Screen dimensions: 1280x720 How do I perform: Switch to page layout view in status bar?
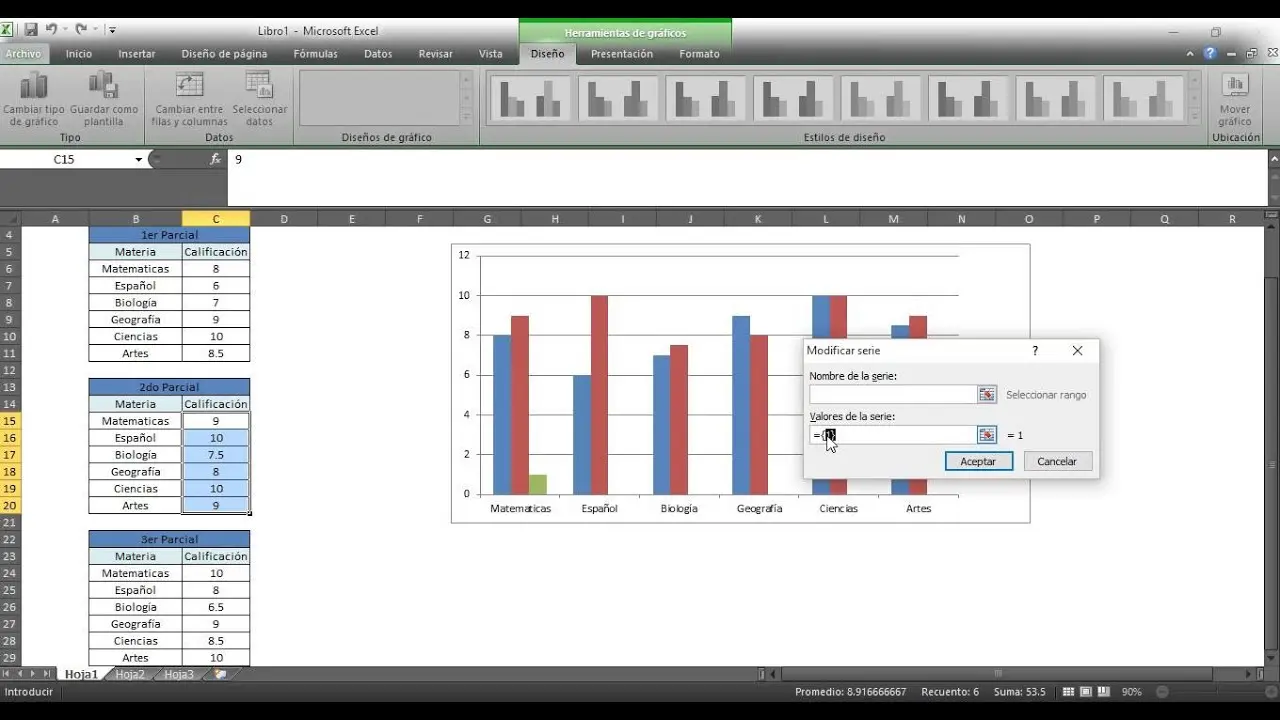1086,692
